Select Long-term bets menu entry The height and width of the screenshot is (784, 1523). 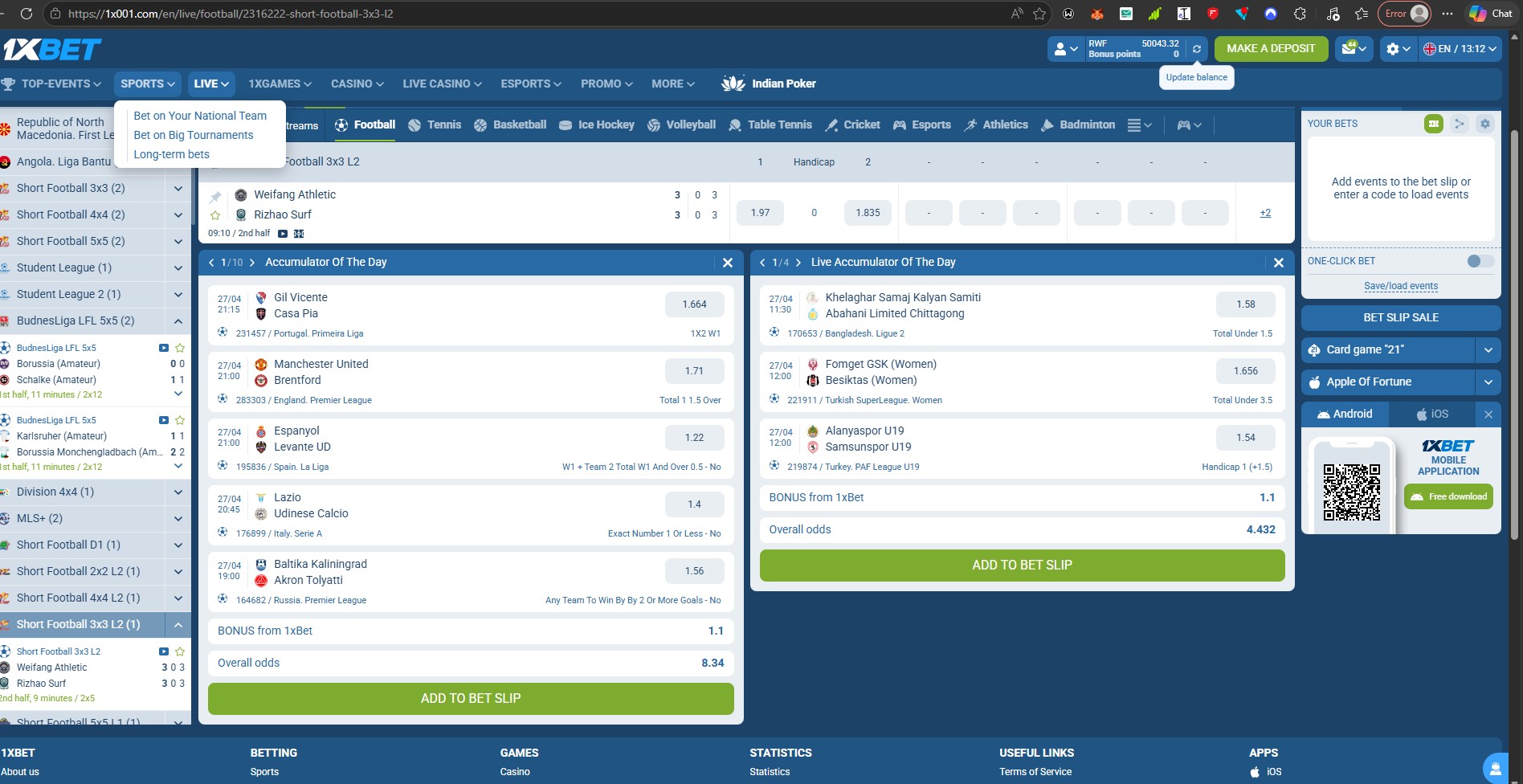pyautogui.click(x=171, y=154)
